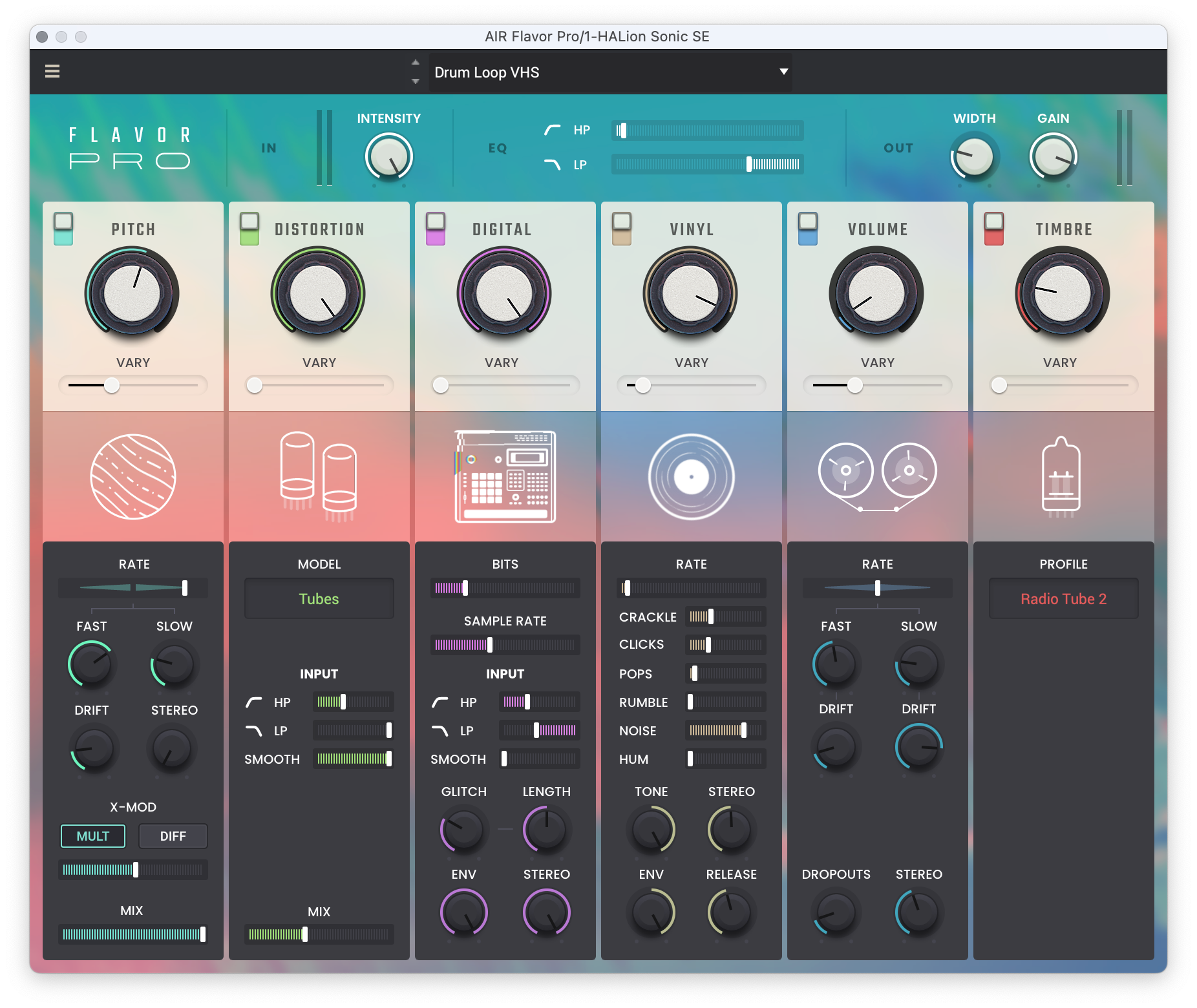Click the Distortion Mix slider

pos(319,934)
